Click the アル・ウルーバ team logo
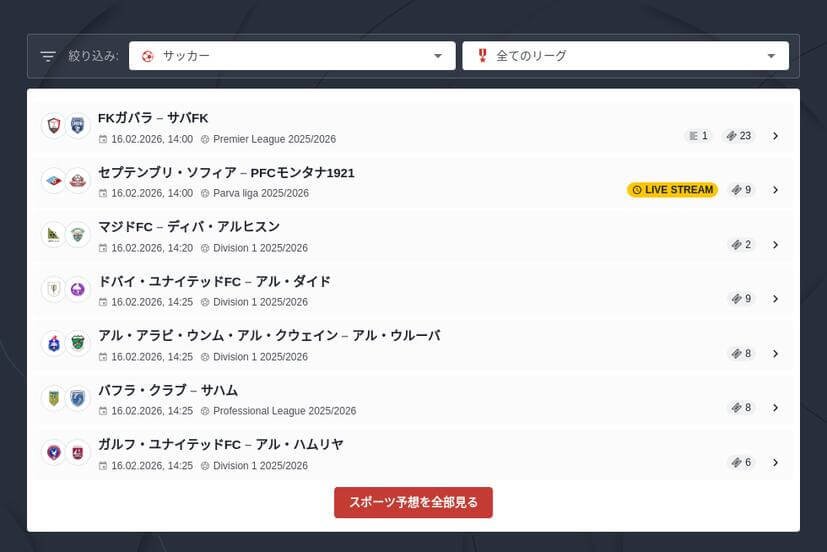This screenshot has width=827, height=552. point(77,344)
